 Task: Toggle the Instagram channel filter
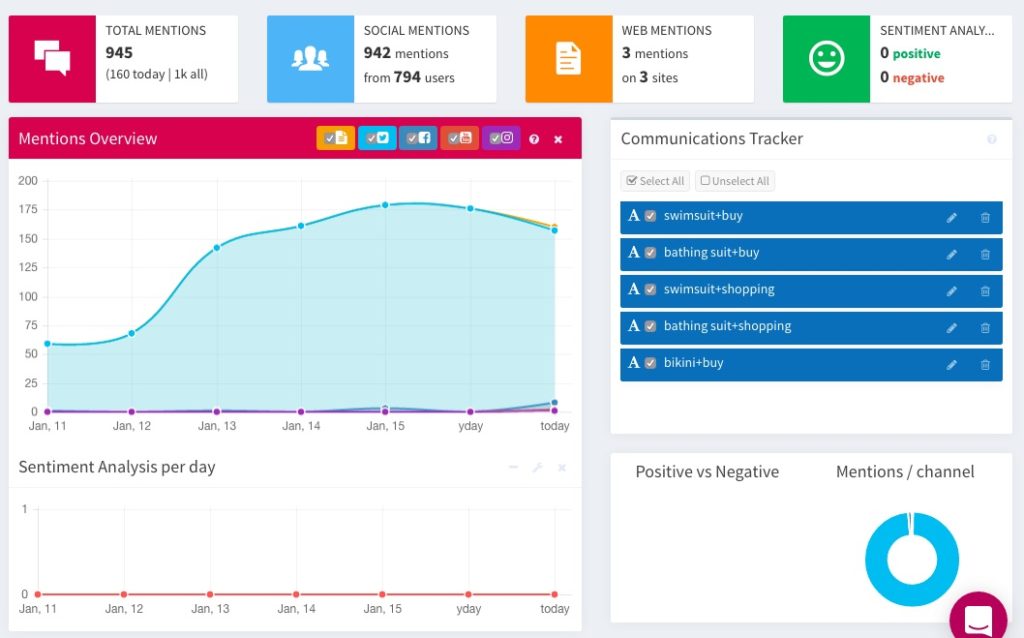click(x=501, y=138)
